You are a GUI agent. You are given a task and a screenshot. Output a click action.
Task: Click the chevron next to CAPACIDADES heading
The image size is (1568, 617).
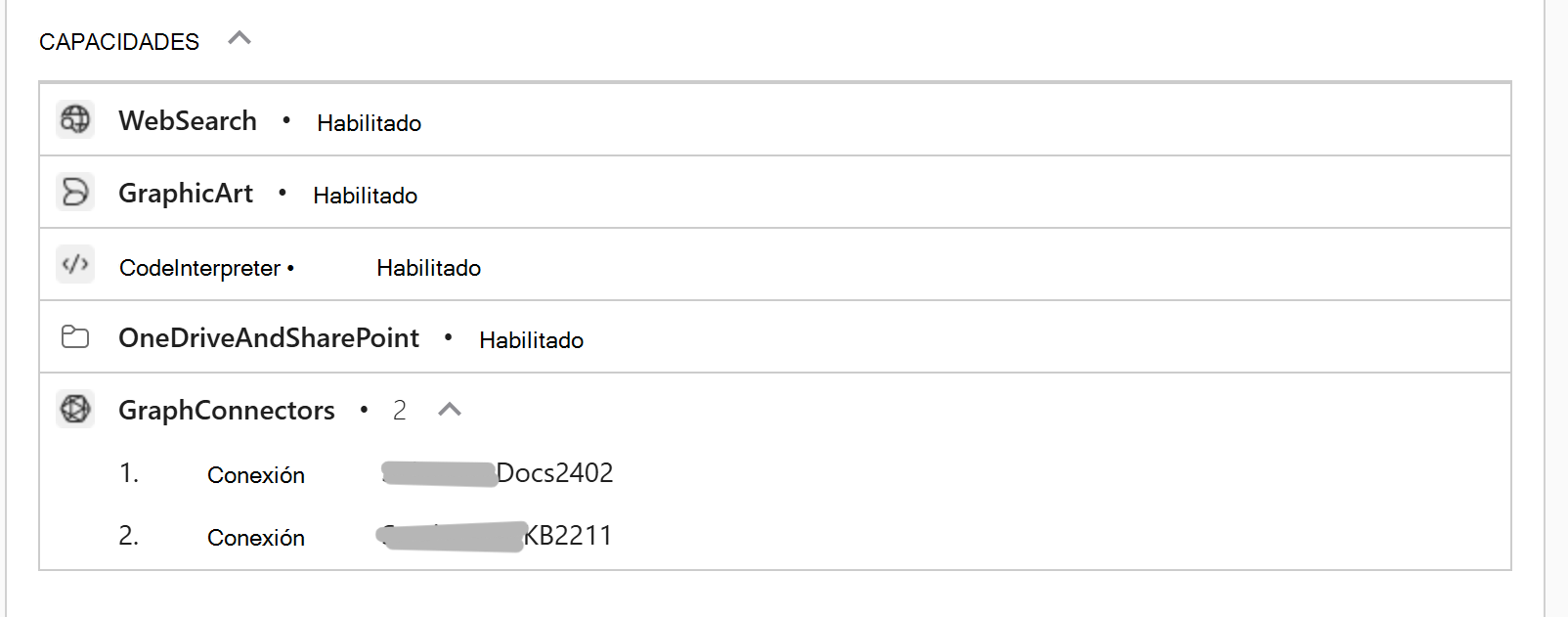240,39
